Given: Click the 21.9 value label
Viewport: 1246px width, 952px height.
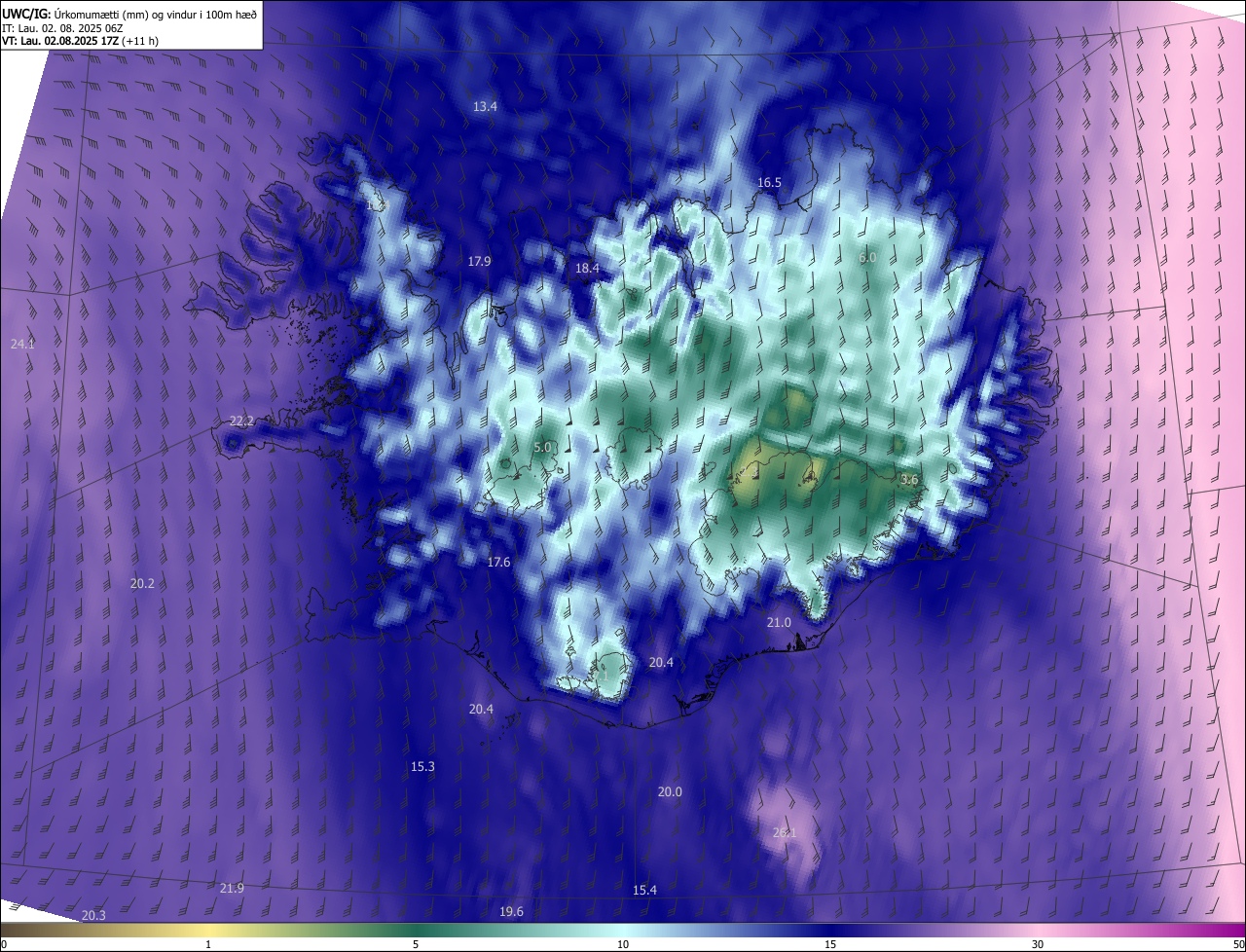Looking at the screenshot, I should (232, 888).
